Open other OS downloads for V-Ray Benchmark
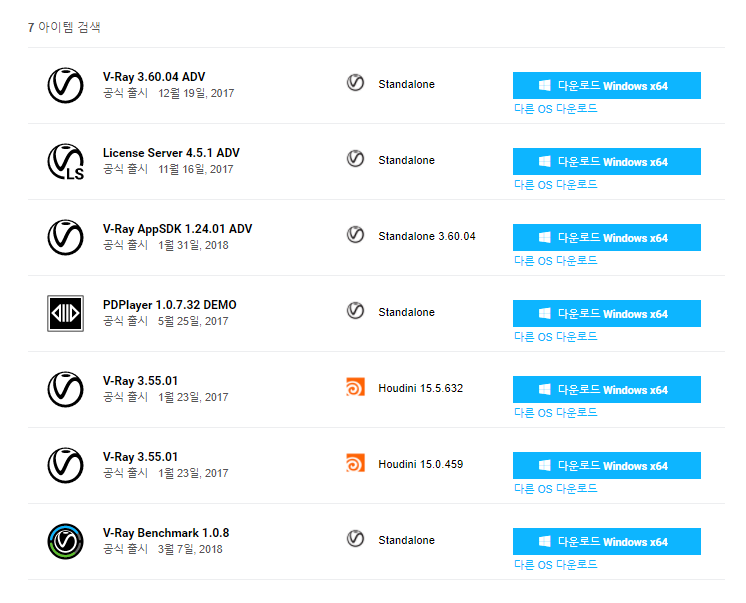 [555, 565]
